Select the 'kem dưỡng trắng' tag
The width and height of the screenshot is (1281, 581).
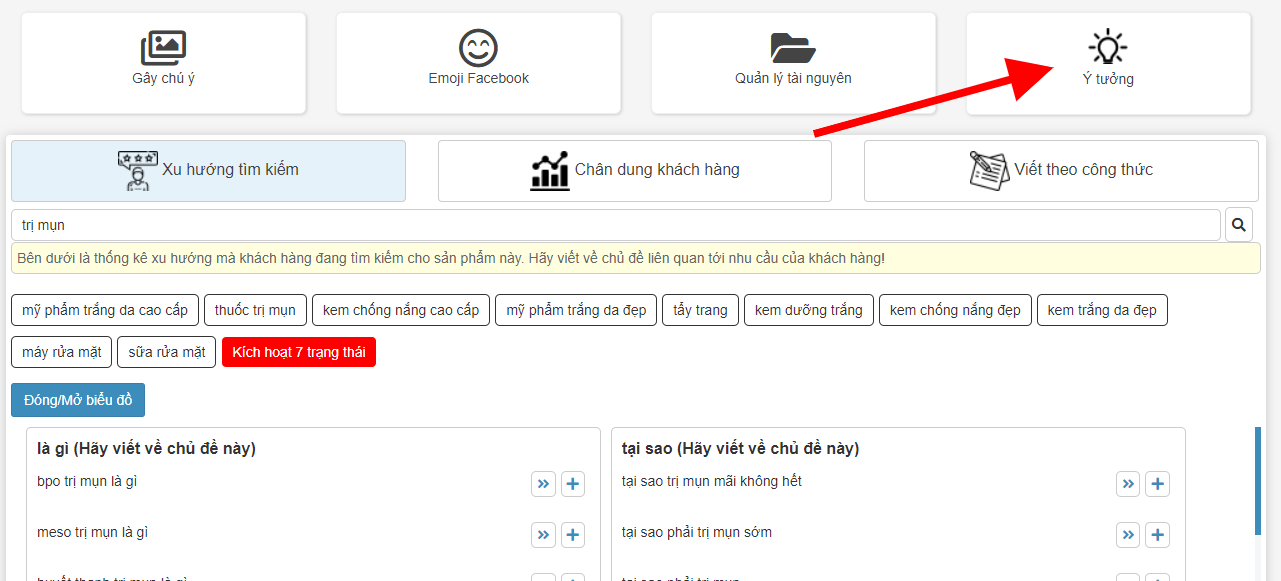(809, 310)
